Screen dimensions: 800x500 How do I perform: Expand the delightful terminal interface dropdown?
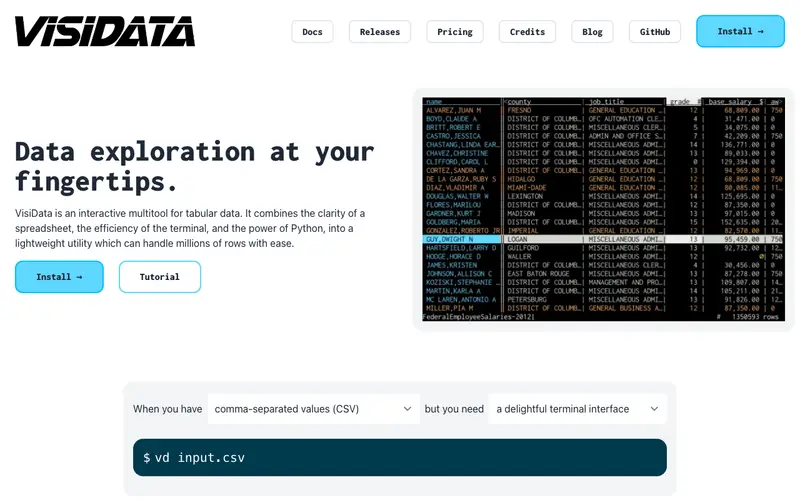(x=578, y=409)
